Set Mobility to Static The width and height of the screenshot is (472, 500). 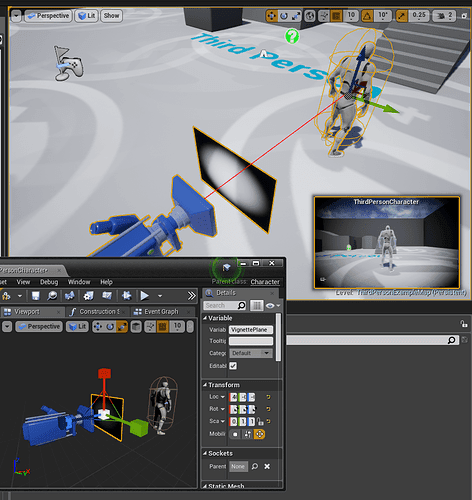[x=235, y=434]
